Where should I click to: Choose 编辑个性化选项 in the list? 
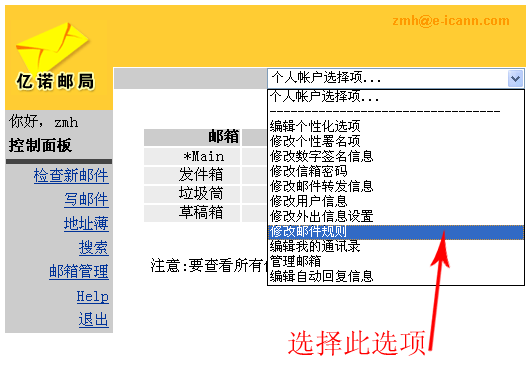(395, 126)
